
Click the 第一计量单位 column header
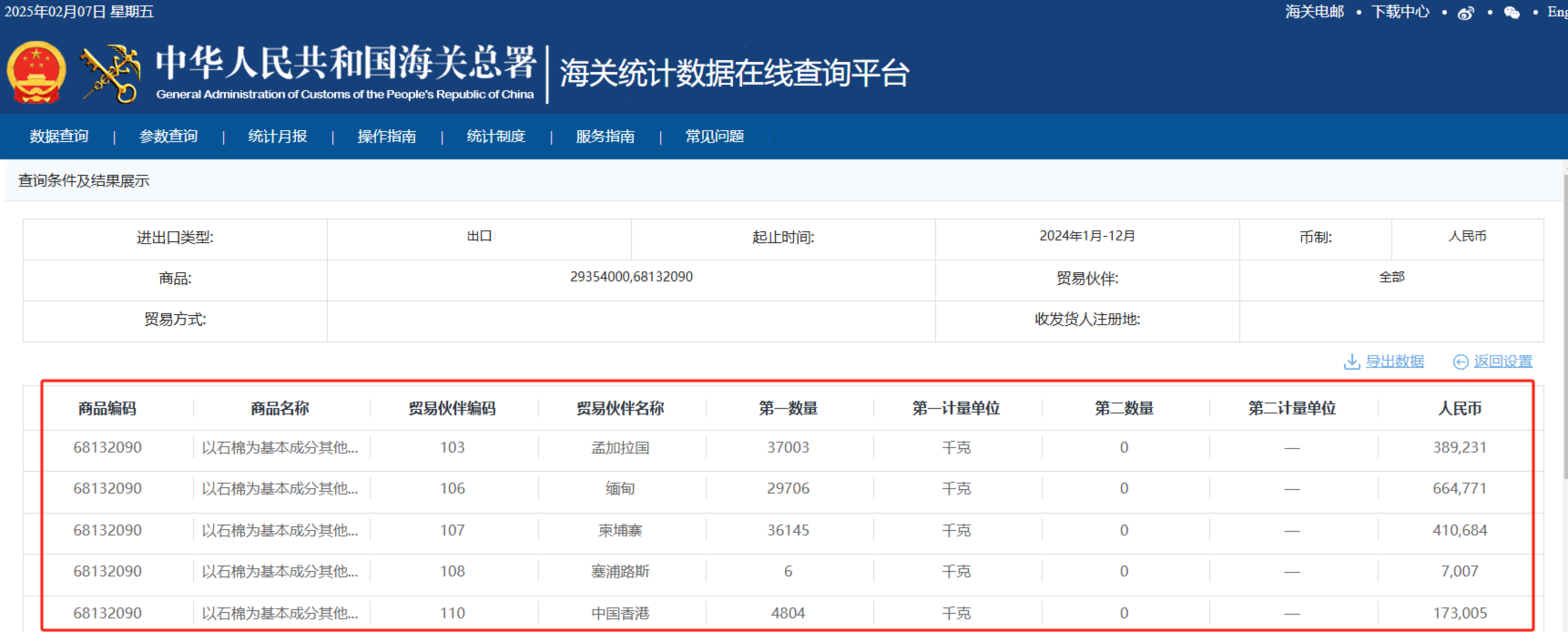[956, 409]
